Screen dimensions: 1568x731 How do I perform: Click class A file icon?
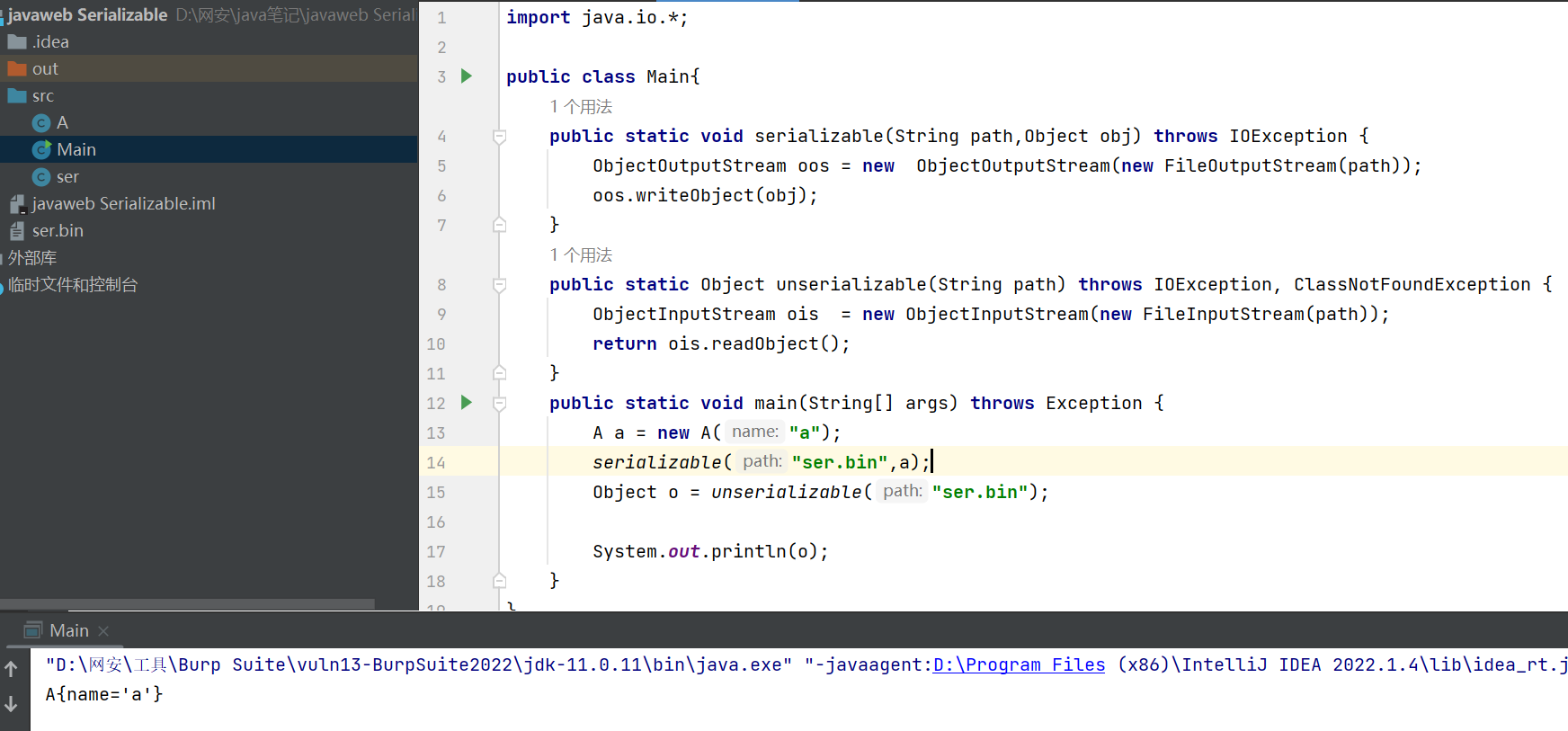click(41, 123)
